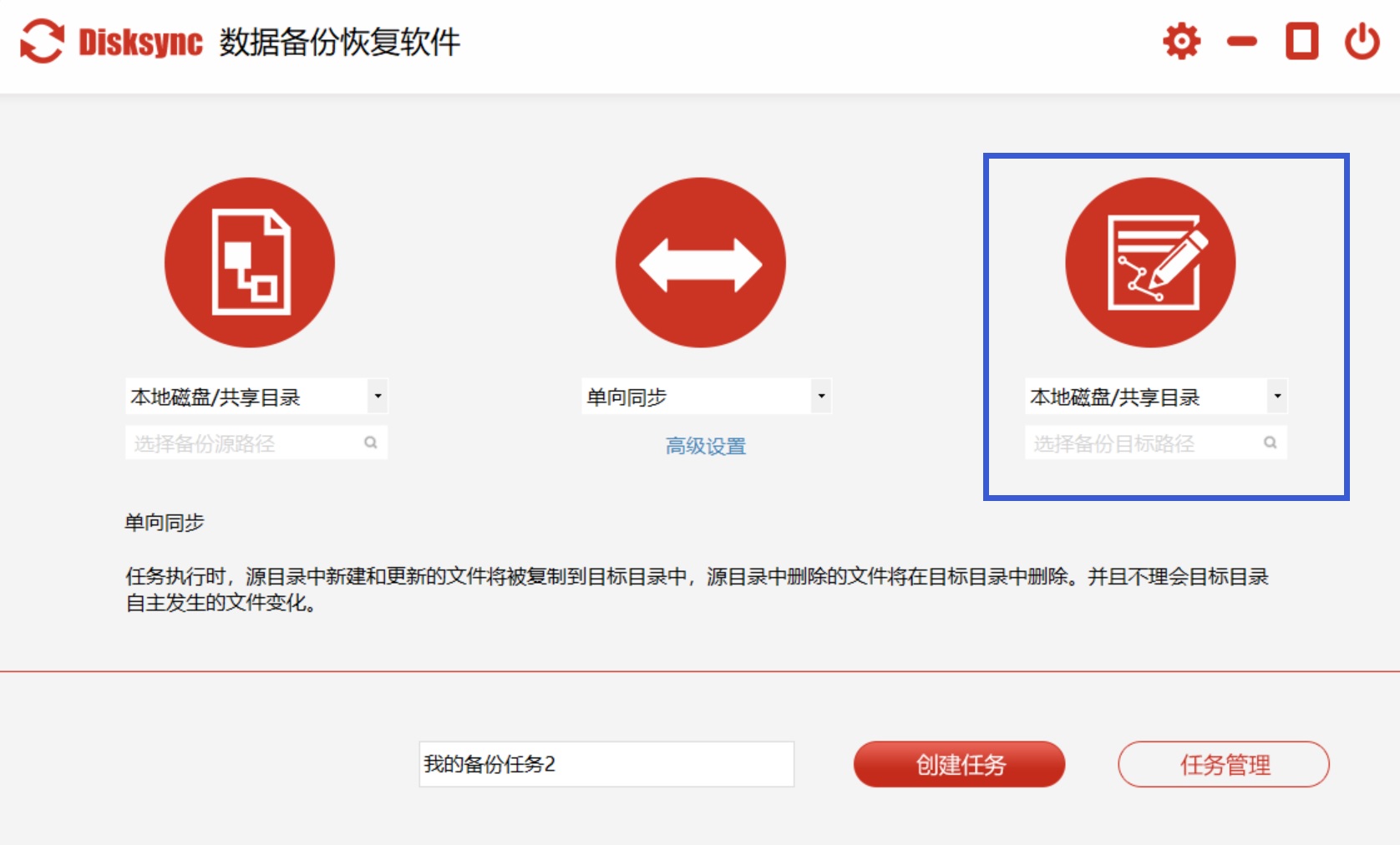Click the red backup source document icon
Viewport: 1400px width, 845px height.
coord(250,262)
